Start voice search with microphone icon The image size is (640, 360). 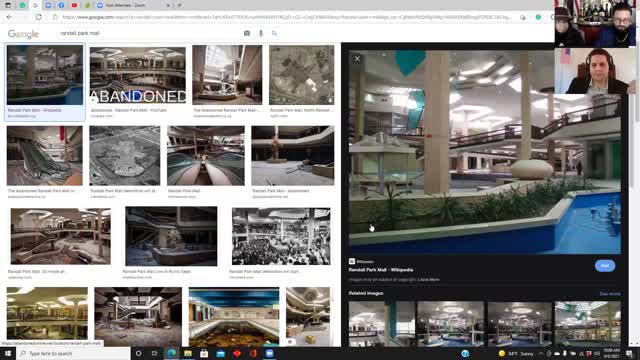[x=261, y=33]
